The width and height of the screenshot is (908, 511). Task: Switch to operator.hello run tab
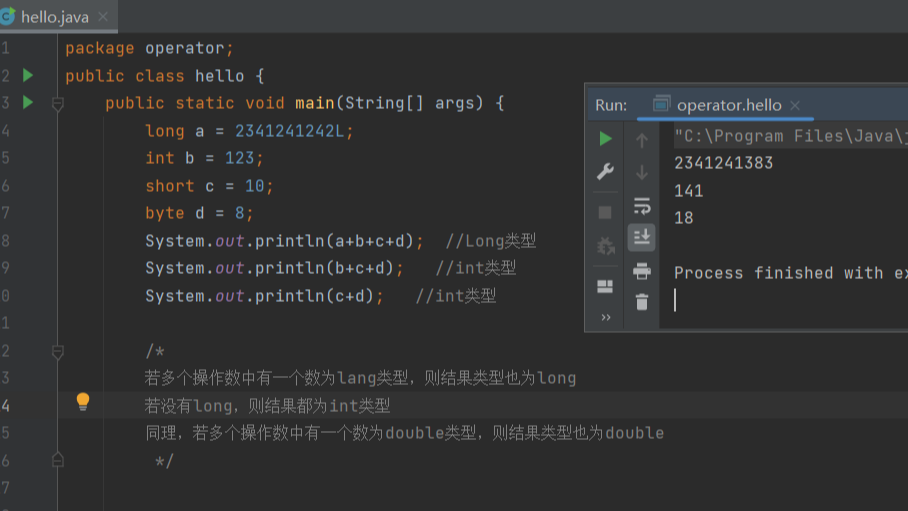[728, 105]
